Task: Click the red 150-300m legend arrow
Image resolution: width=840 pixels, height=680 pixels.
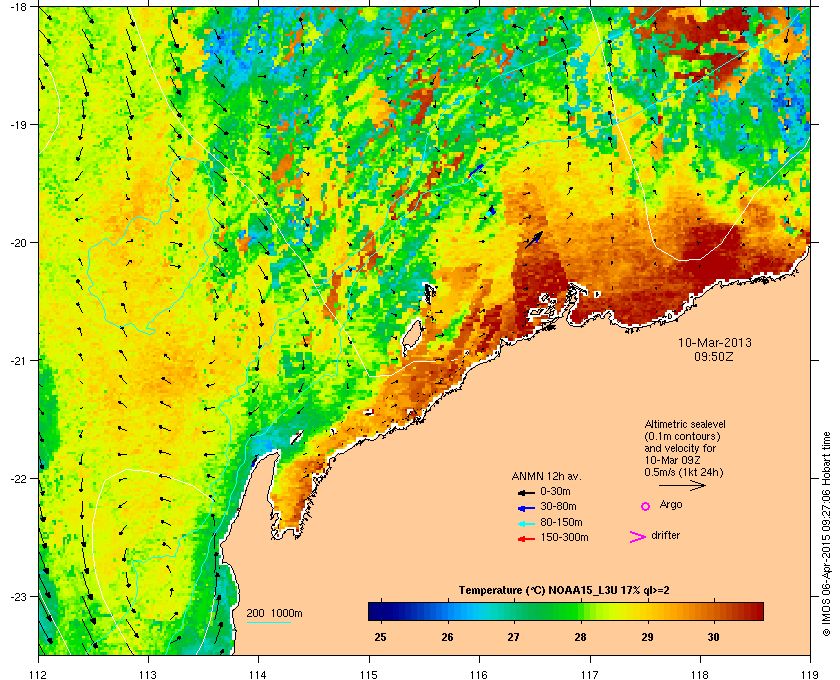Action: click(x=526, y=539)
